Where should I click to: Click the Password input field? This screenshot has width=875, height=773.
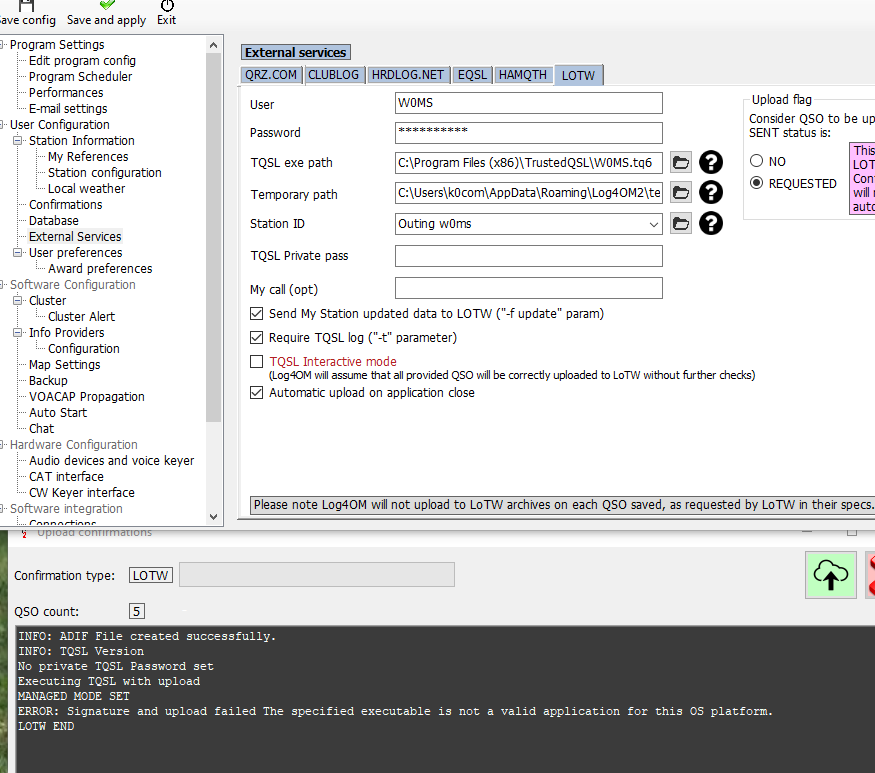(x=528, y=133)
